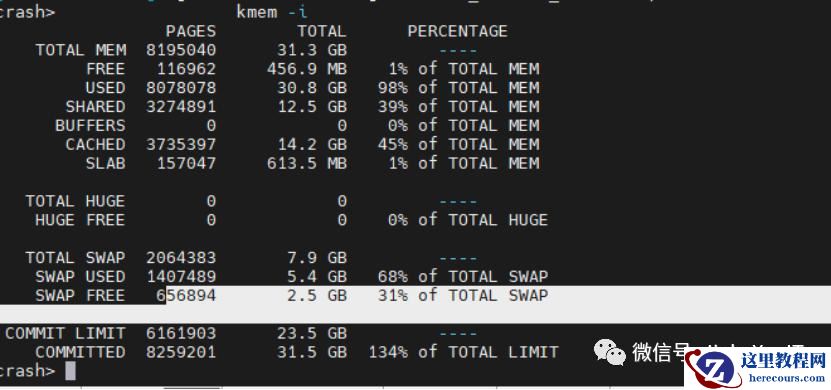Viewport: 831px width, 390px height.
Task: Select the PAGES column header
Action: 191,31
